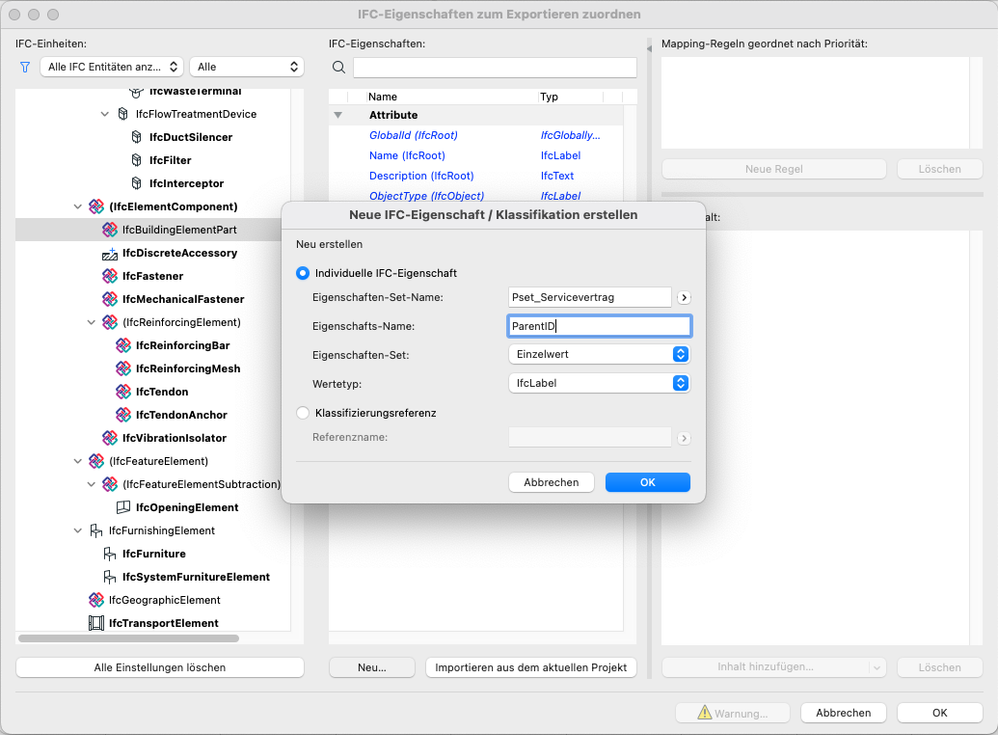Click the IfcTendon icon
998x735 pixels.
click(x=123, y=391)
